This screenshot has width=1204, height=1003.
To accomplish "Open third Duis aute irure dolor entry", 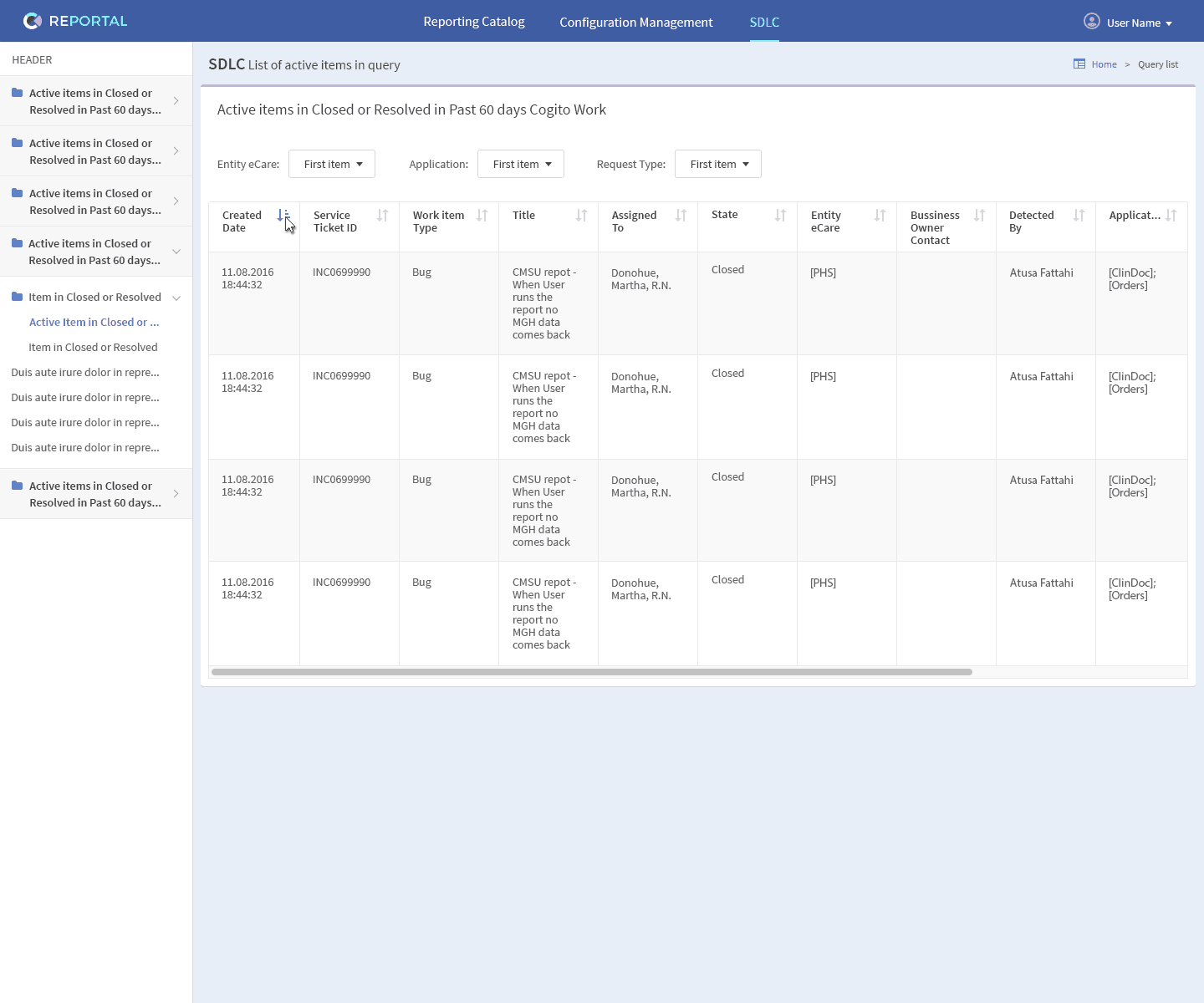I will (x=85, y=422).
